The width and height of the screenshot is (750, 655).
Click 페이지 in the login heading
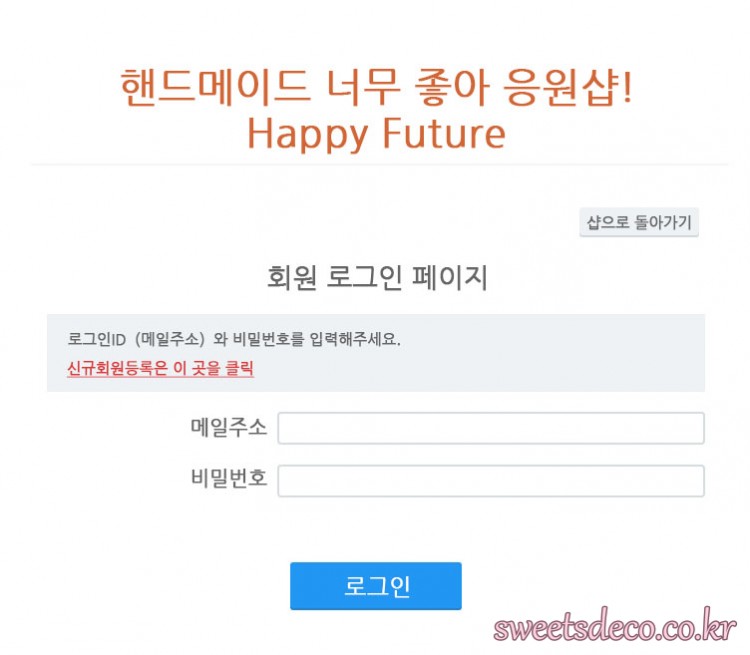click(x=450, y=277)
